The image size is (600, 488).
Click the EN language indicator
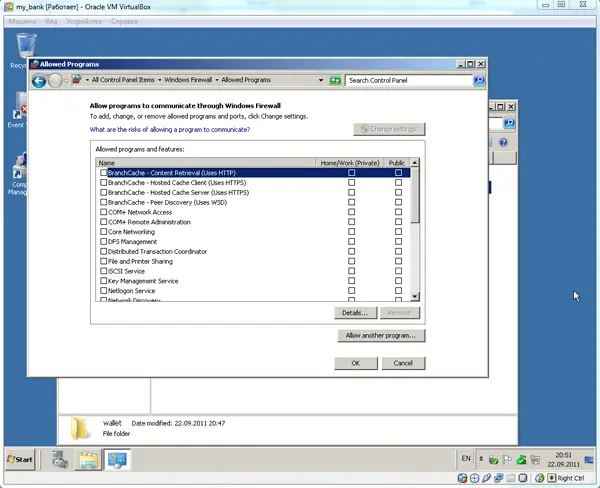466,459
